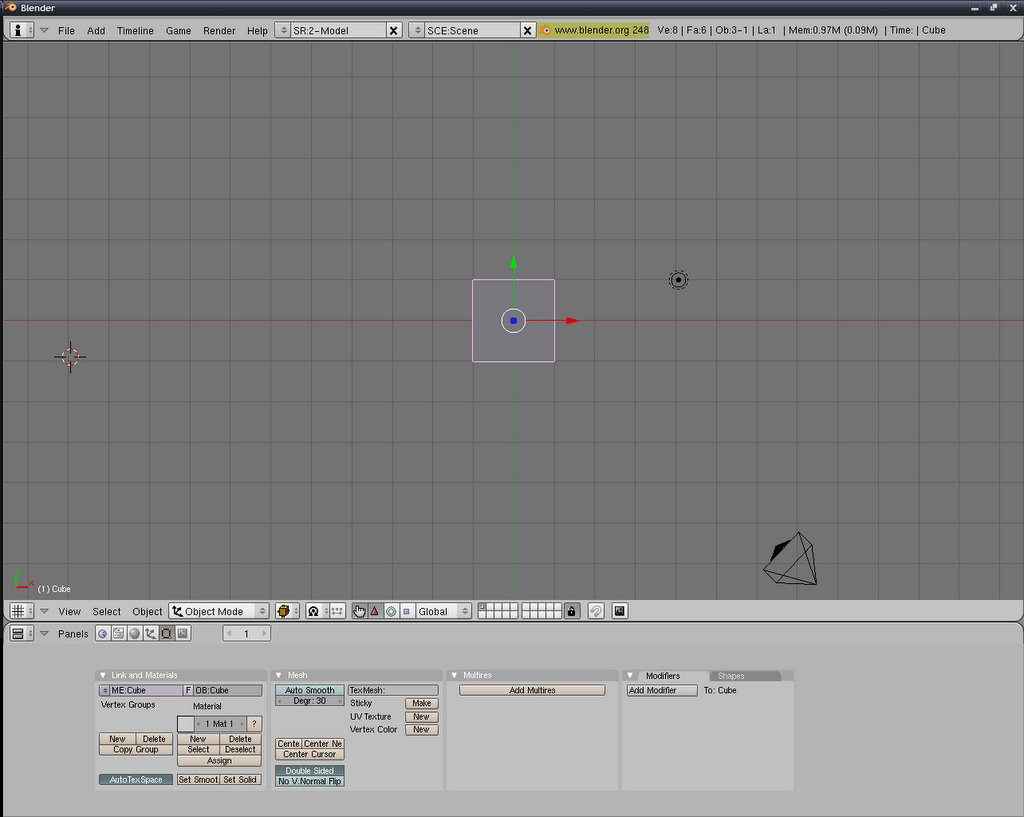This screenshot has height=817, width=1024.
Task: Toggle No V.Normal Flip option
Action: (x=309, y=781)
